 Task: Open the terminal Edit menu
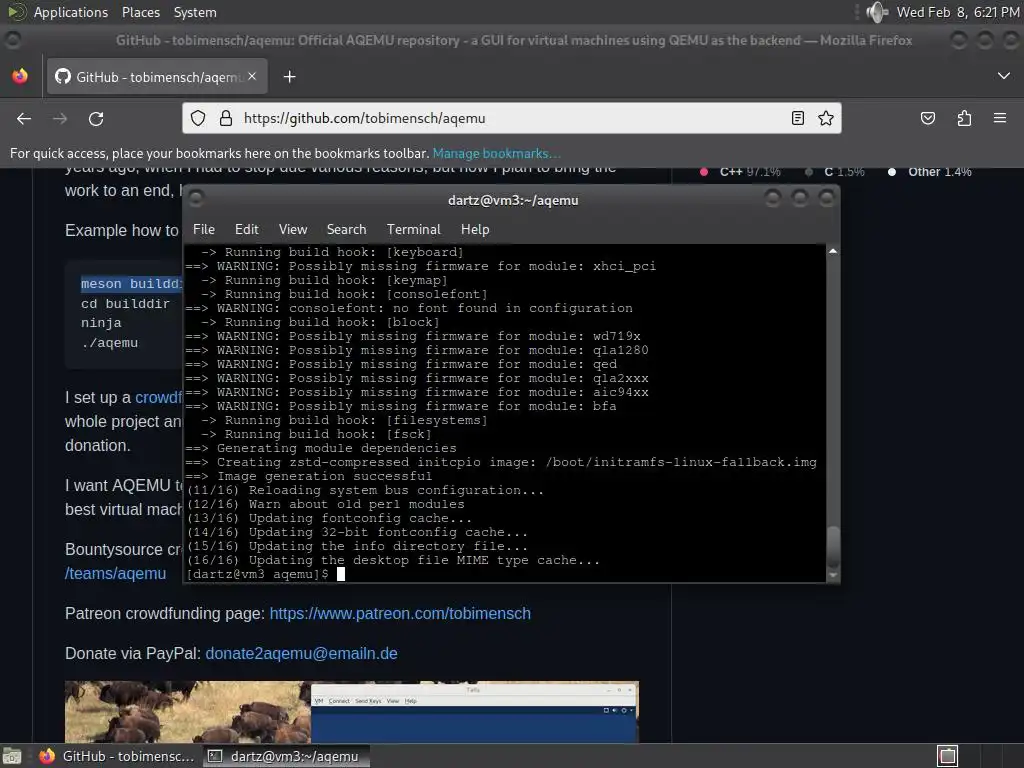[247, 229]
